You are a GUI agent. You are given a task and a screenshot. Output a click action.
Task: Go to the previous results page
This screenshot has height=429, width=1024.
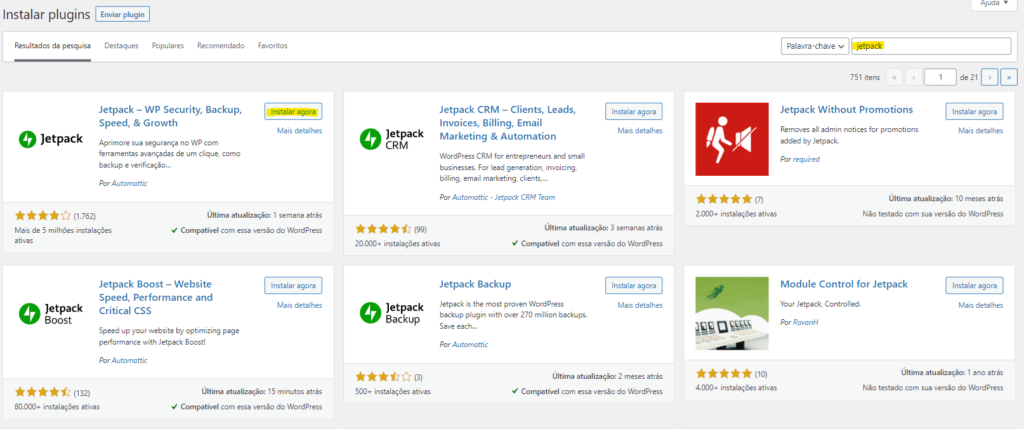click(913, 77)
